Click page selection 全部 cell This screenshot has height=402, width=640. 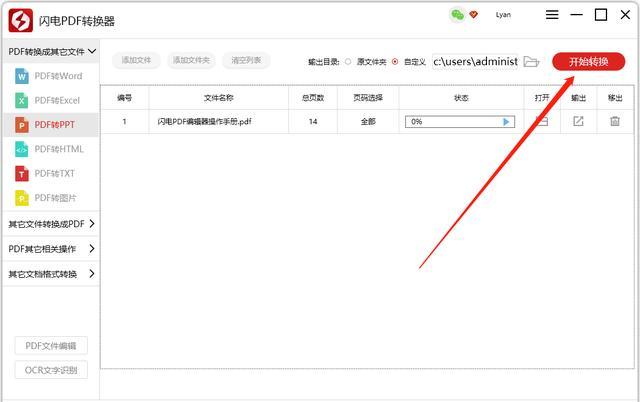[x=368, y=122]
